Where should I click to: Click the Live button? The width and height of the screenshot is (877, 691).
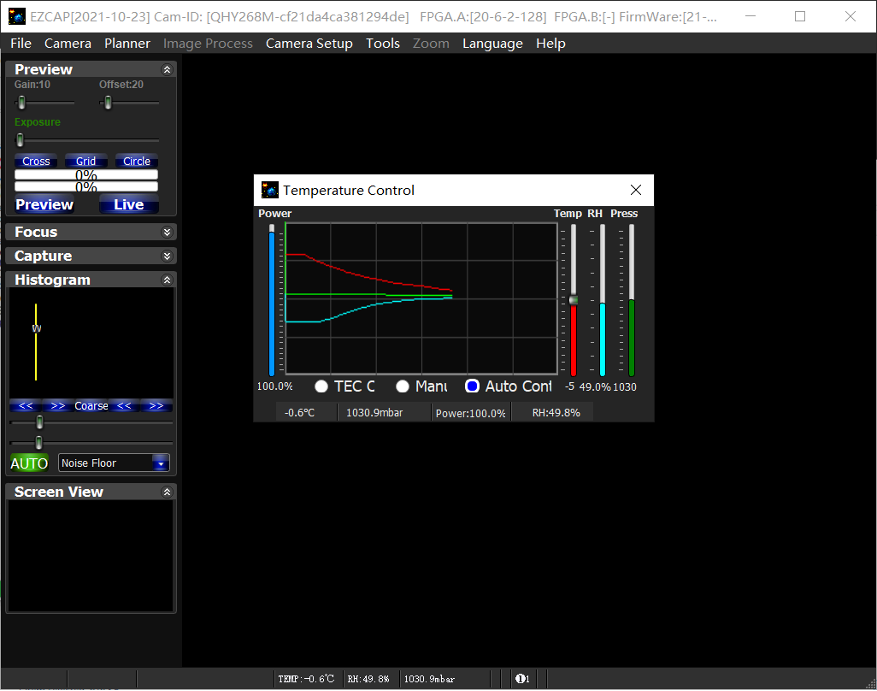tap(128, 205)
